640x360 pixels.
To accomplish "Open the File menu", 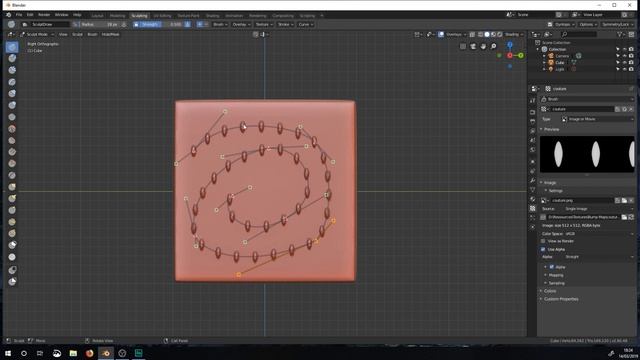I will click(19, 15).
